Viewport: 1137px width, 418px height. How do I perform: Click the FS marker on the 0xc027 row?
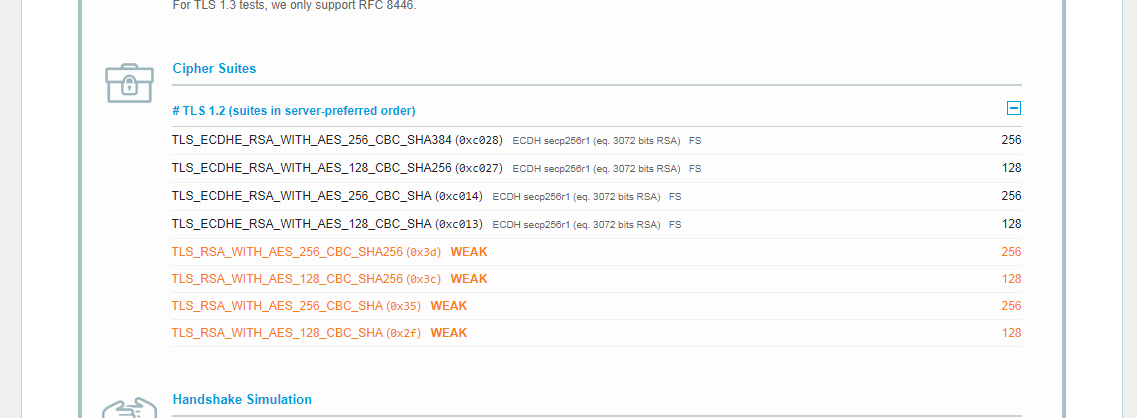[x=695, y=168]
